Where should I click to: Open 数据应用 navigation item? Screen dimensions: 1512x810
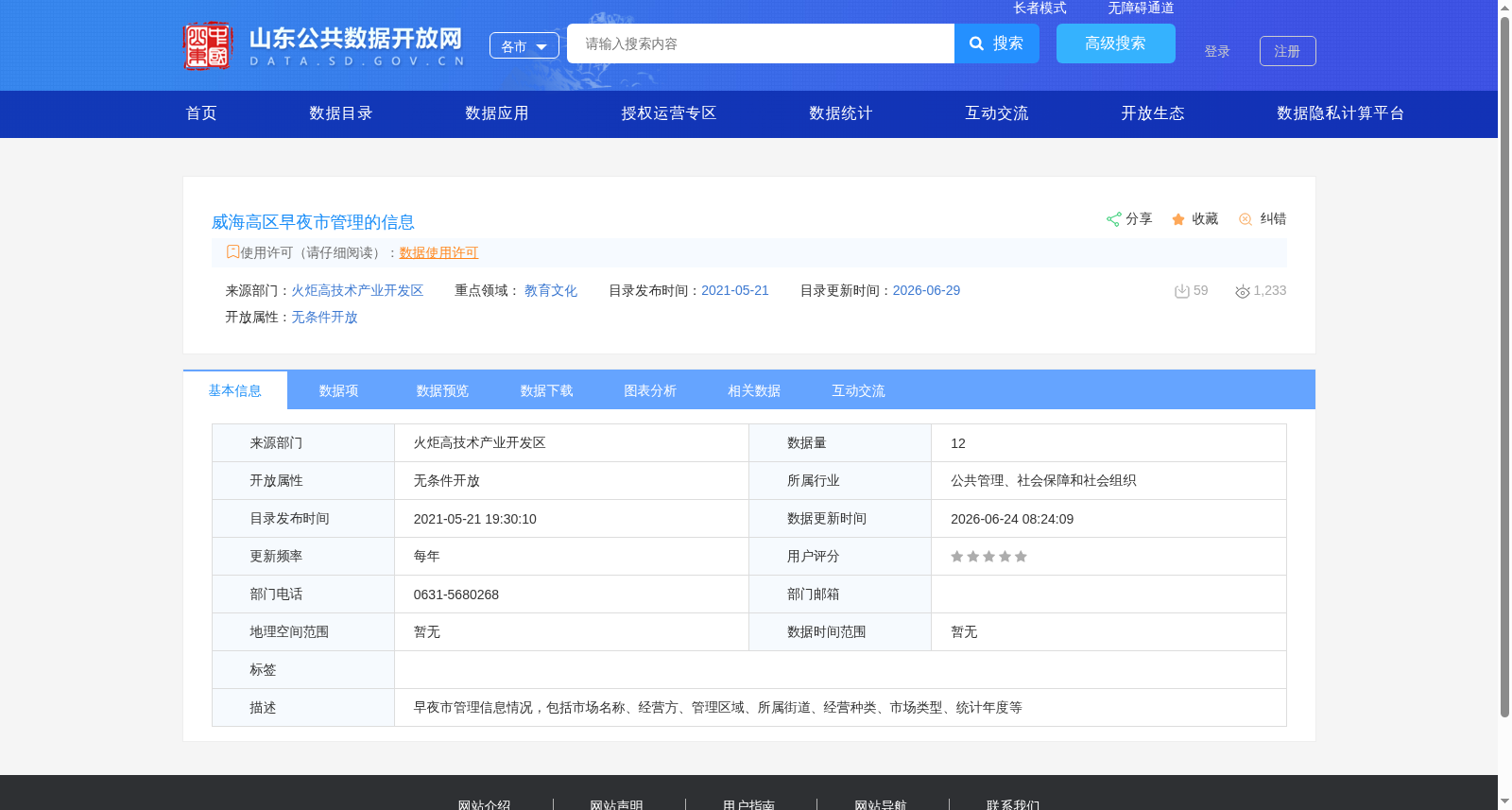pyautogui.click(x=497, y=113)
